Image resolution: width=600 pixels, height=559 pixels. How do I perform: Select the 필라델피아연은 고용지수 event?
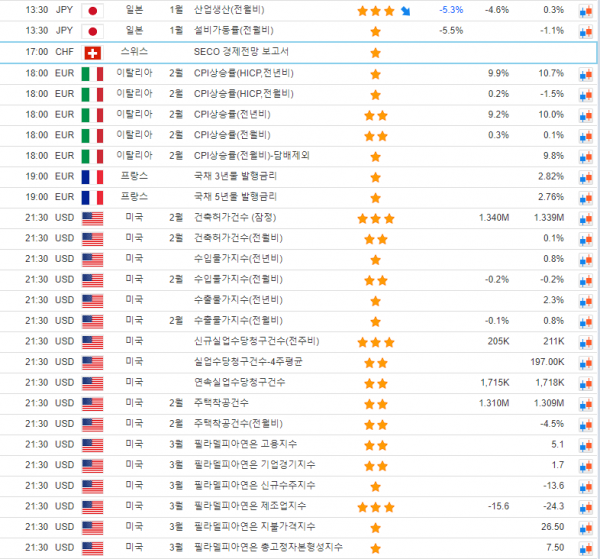click(x=244, y=445)
